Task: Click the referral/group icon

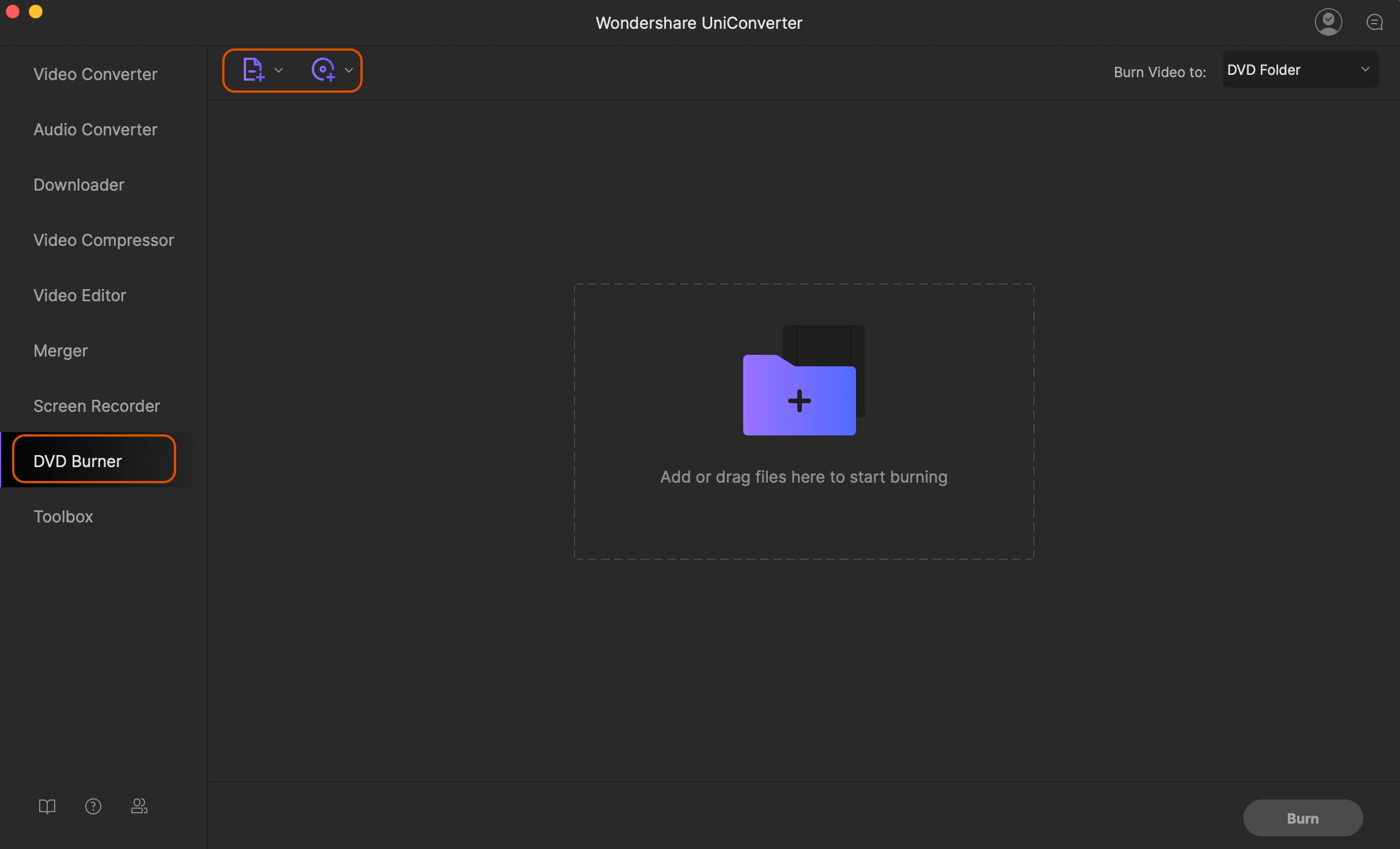Action: click(x=139, y=805)
